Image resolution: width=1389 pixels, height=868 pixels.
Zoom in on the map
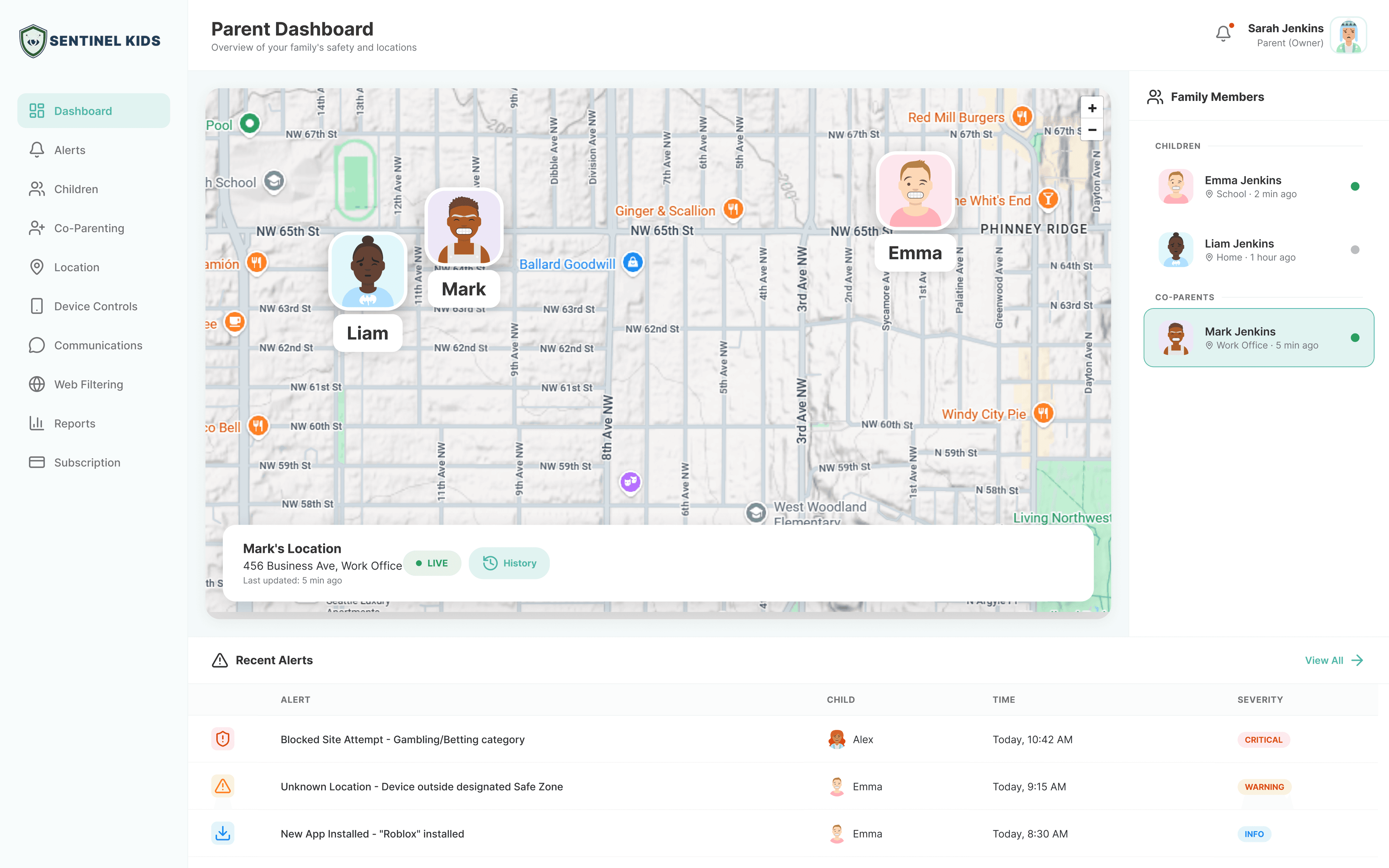pyautogui.click(x=1092, y=108)
